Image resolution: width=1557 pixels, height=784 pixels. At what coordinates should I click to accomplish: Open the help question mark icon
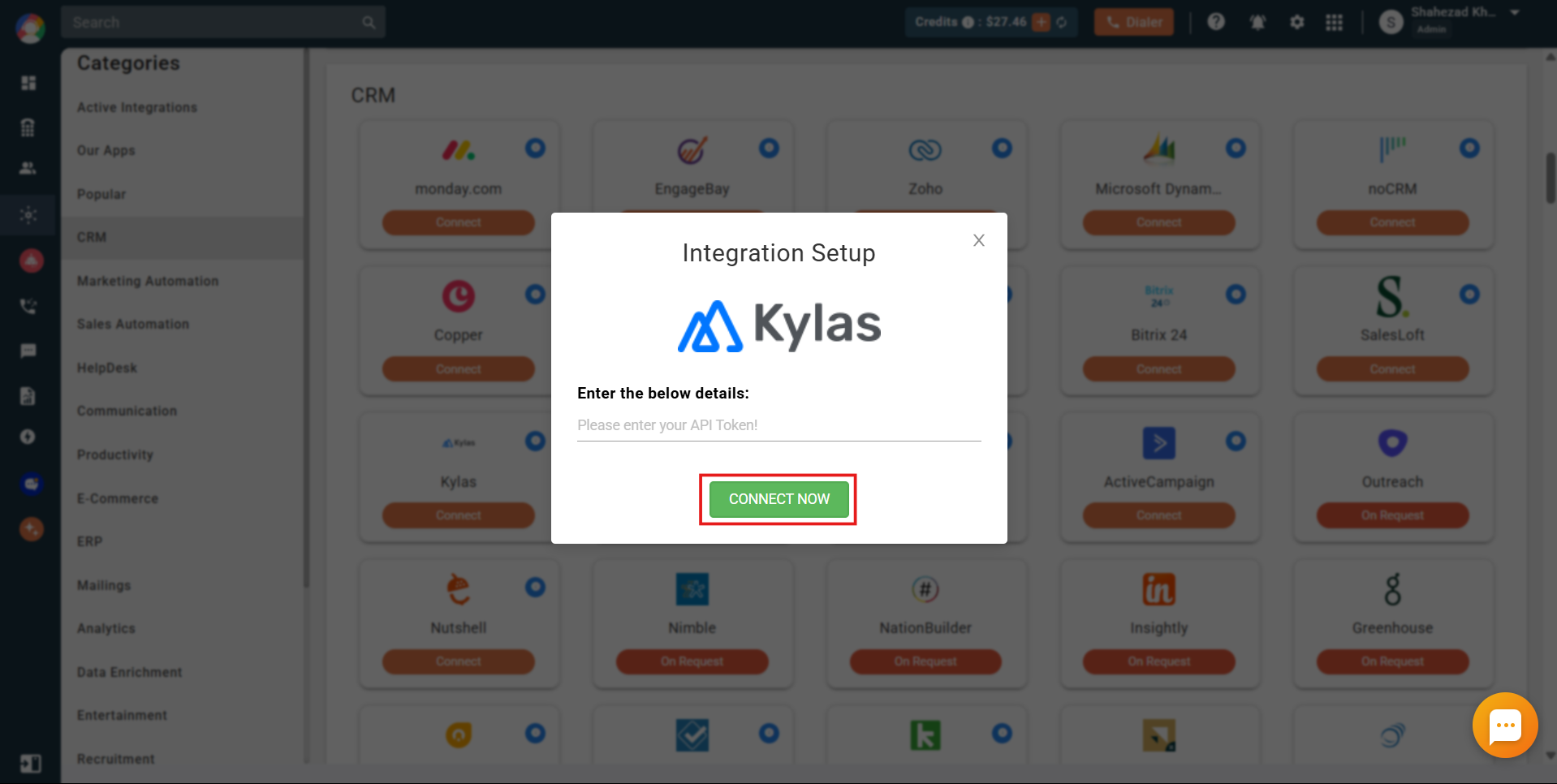1215,22
